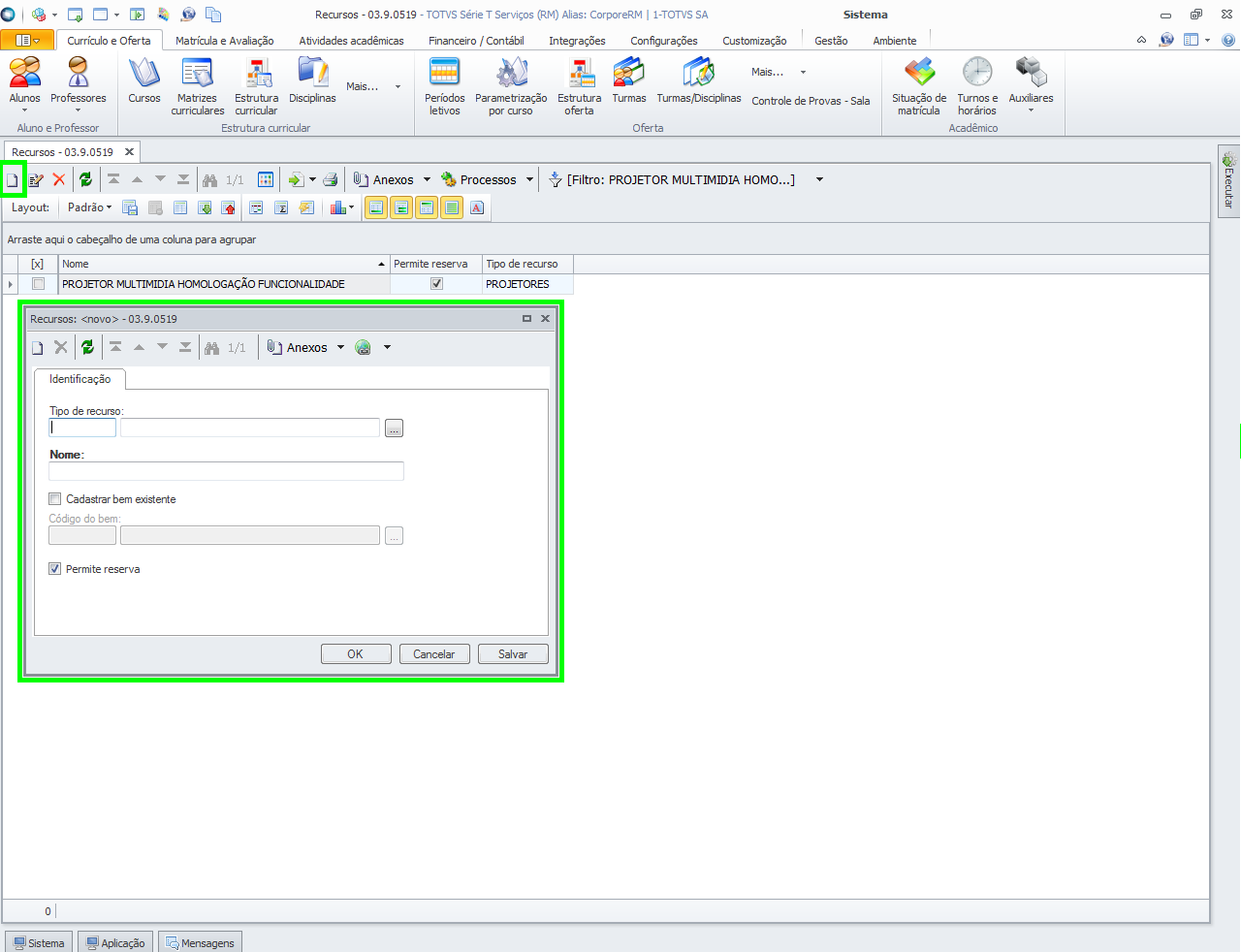Click the OK button
Viewport: 1241px width, 952px height.
[356, 654]
